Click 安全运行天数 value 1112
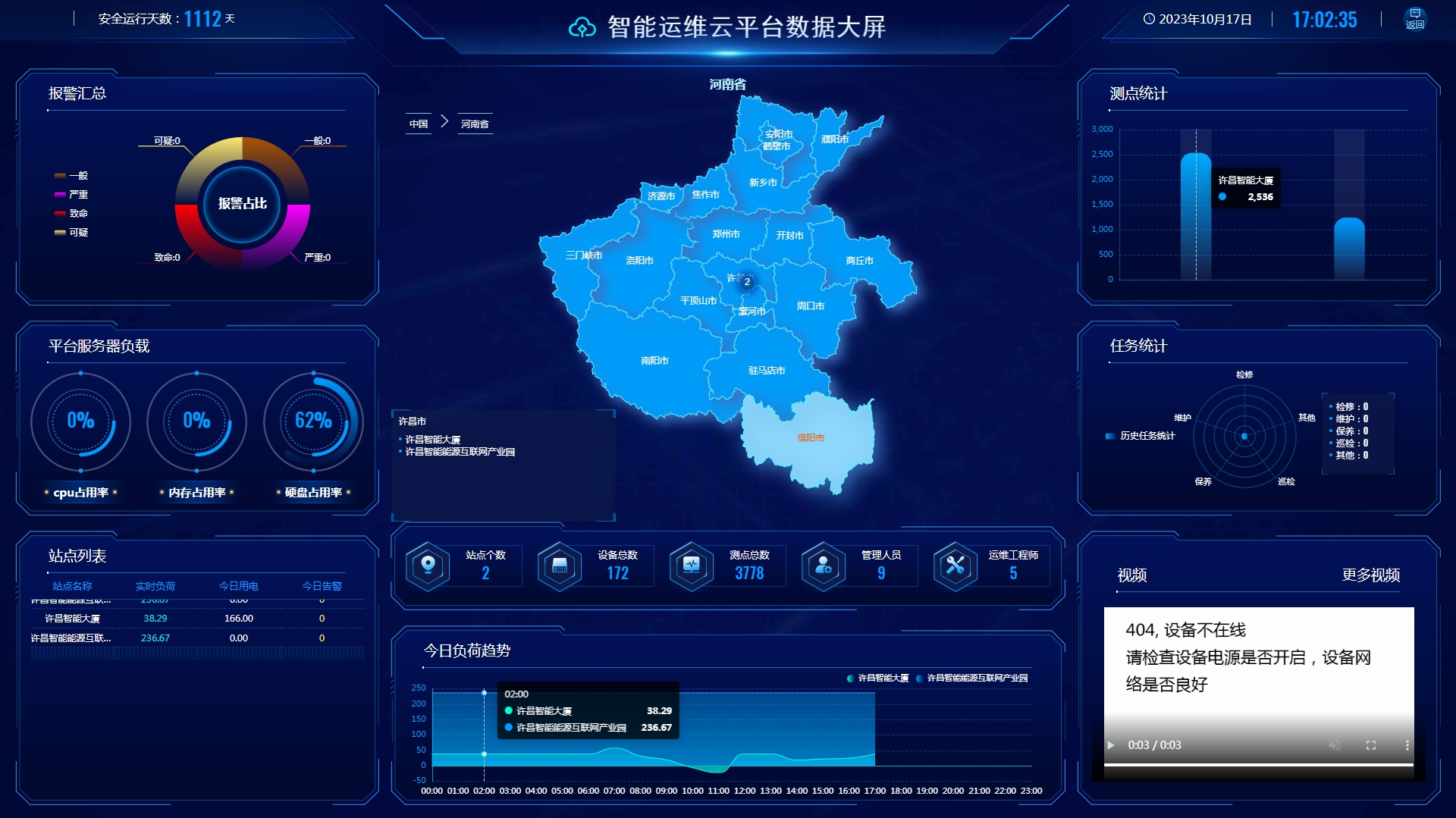Screen dimensions: 1456x818 [x=202, y=19]
